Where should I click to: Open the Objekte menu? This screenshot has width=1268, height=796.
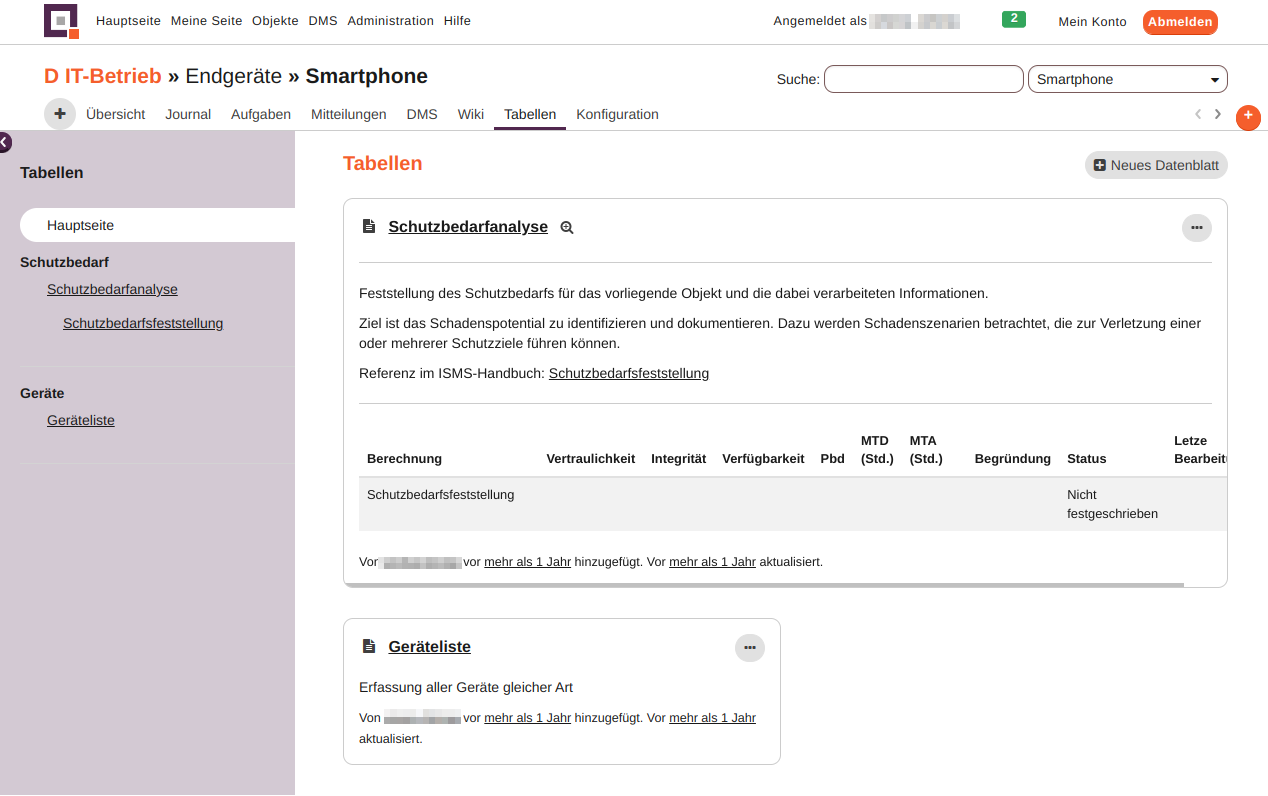[x=275, y=20]
